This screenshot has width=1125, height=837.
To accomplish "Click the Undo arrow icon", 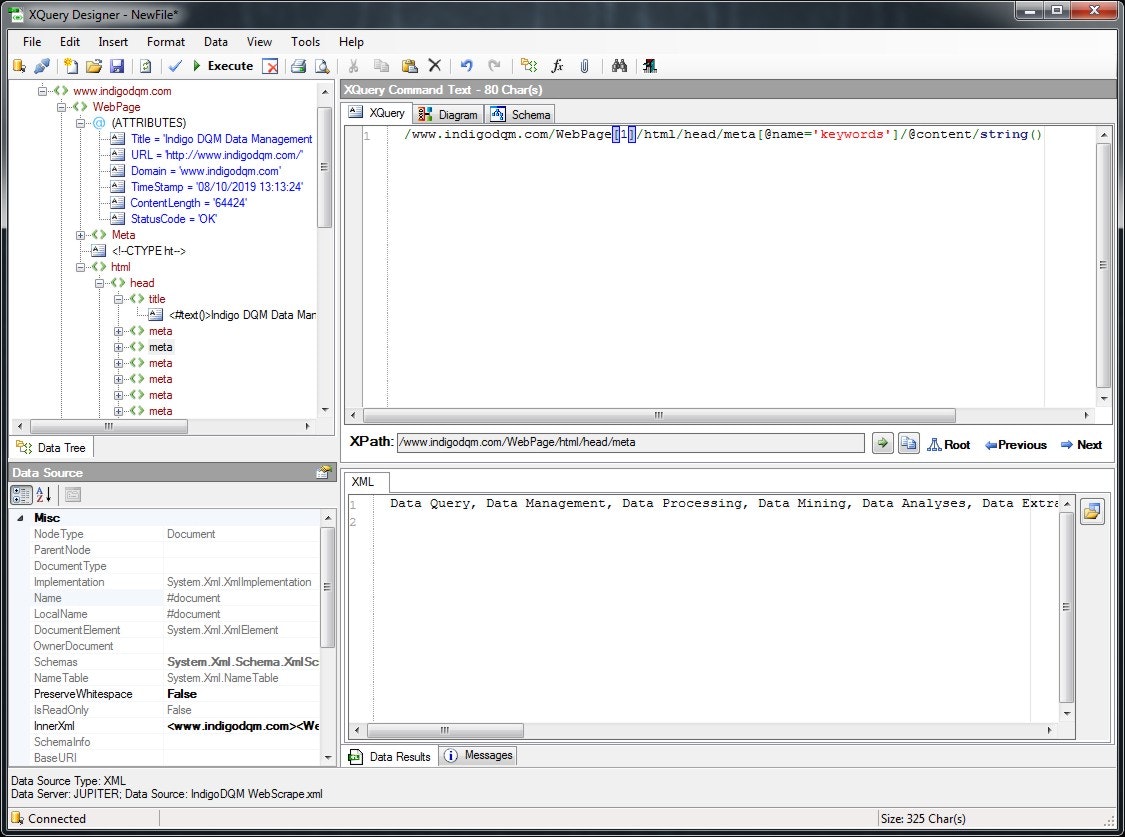I will (x=466, y=66).
